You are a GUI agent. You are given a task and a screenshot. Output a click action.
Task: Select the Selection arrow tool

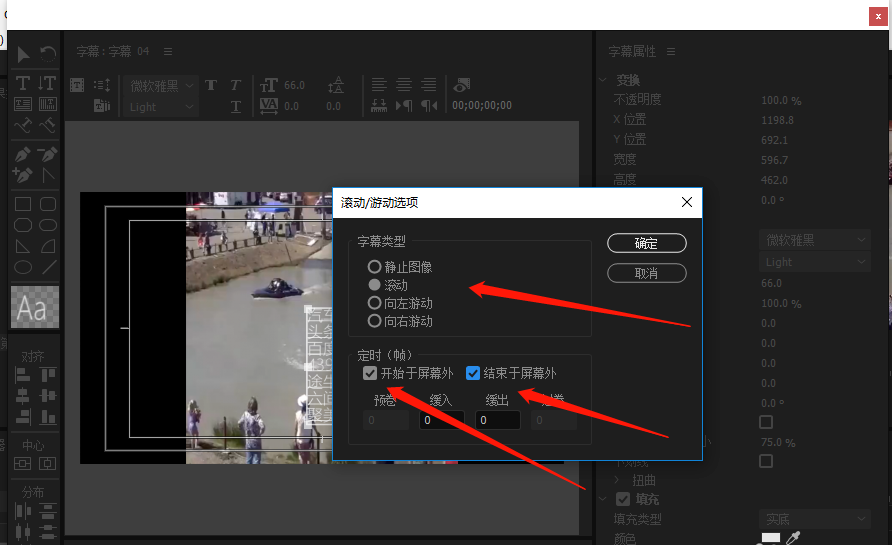coord(23,54)
